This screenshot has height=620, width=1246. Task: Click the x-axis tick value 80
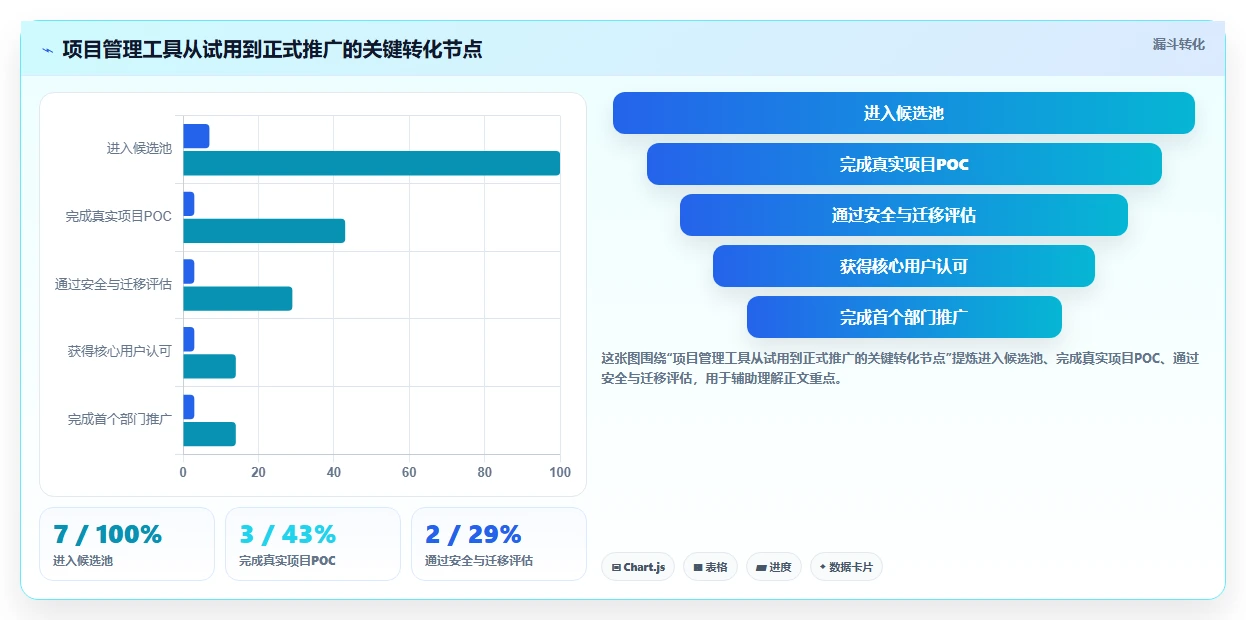tap(485, 472)
